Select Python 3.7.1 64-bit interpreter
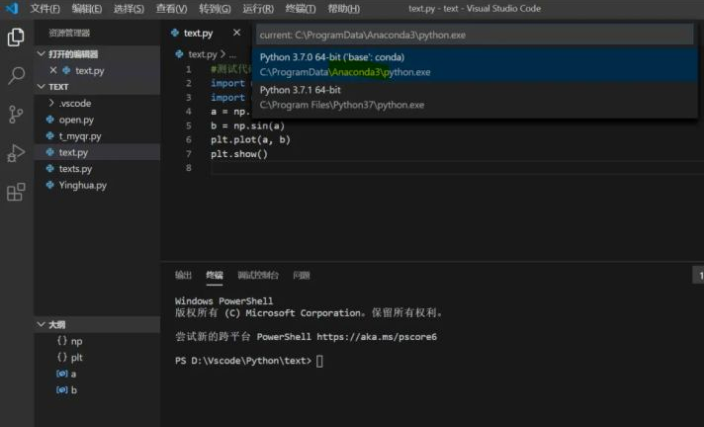This screenshot has height=427, width=704. [475, 97]
